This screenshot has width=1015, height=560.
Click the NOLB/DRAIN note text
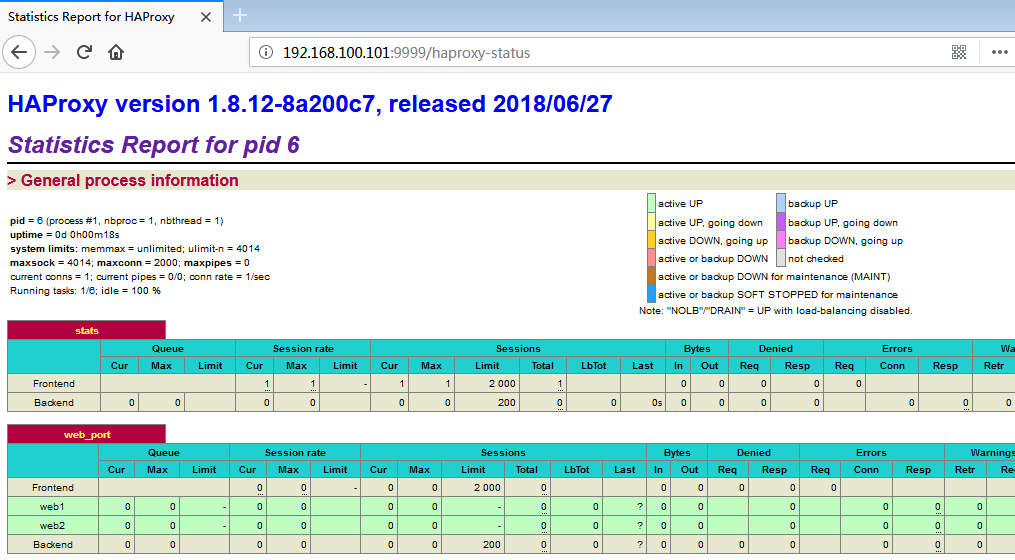[x=775, y=311]
